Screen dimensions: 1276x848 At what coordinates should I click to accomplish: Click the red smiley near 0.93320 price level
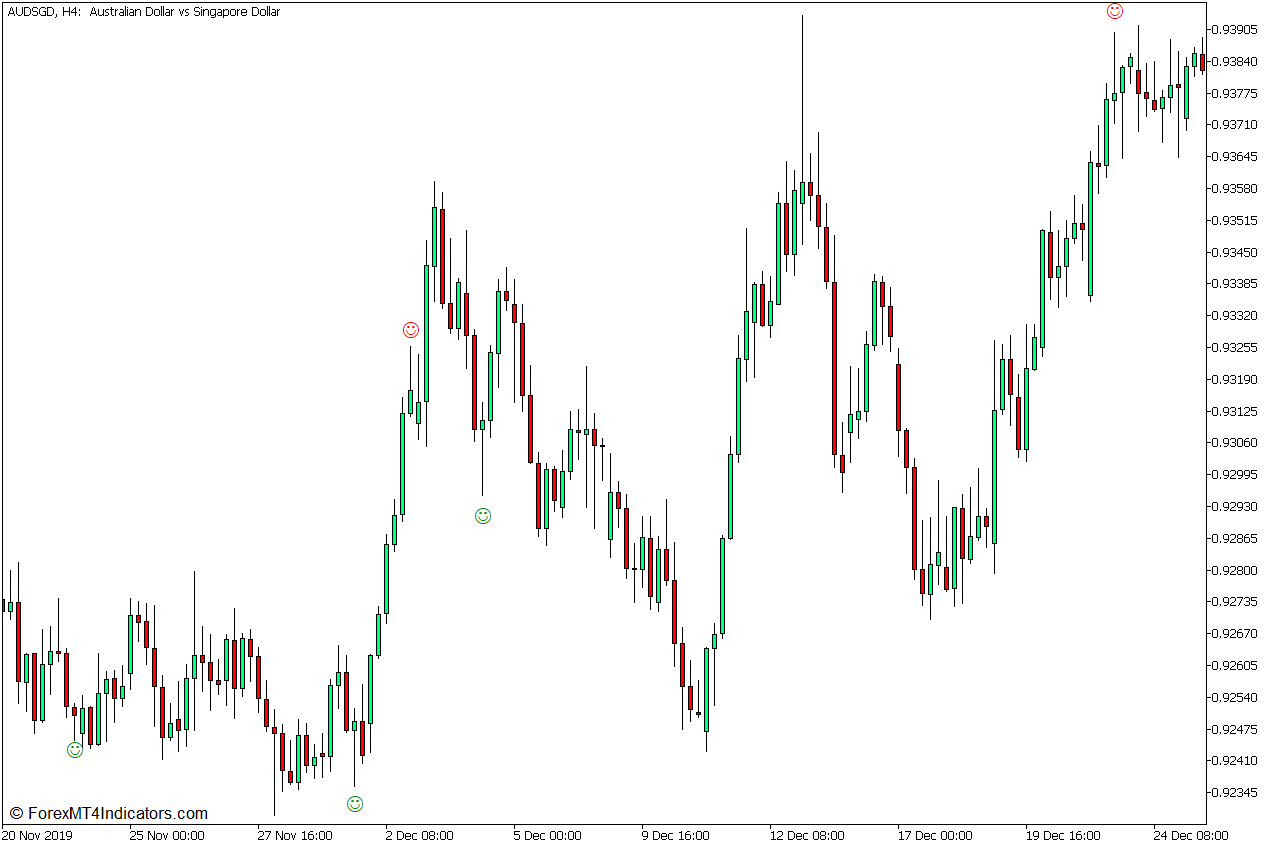410,330
